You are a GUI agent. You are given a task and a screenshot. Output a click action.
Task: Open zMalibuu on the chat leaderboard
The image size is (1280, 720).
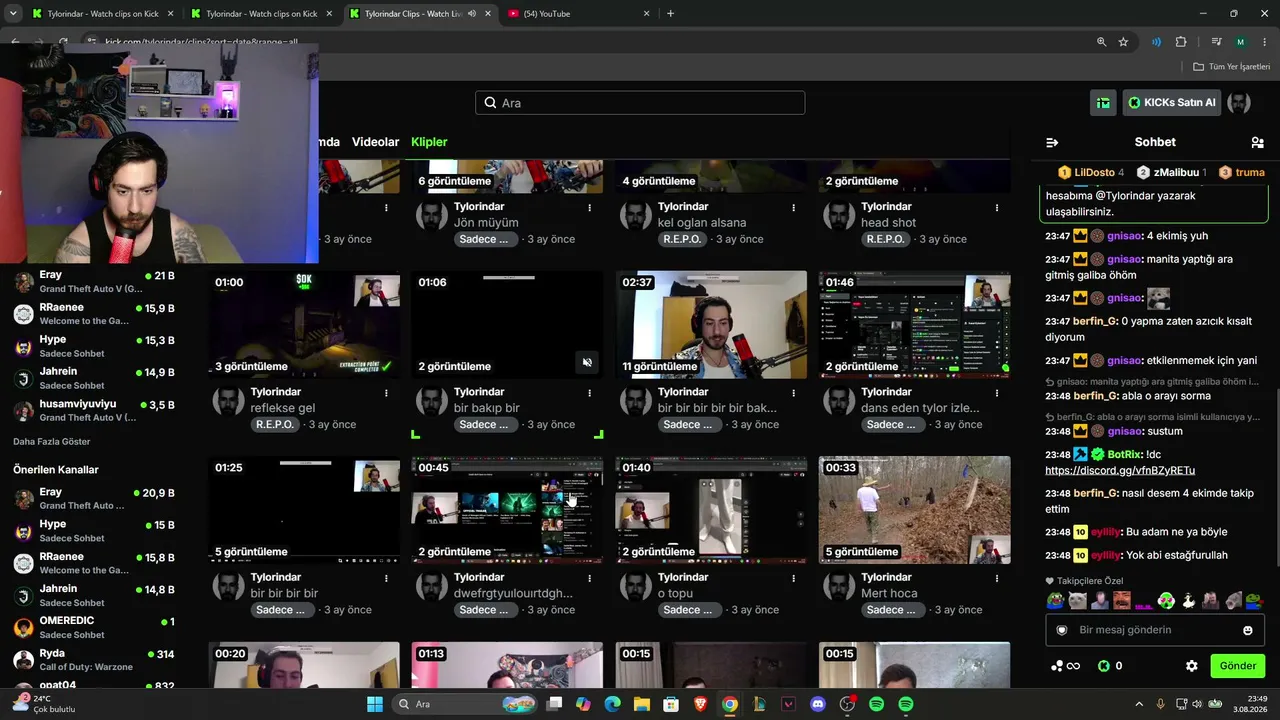(1172, 172)
